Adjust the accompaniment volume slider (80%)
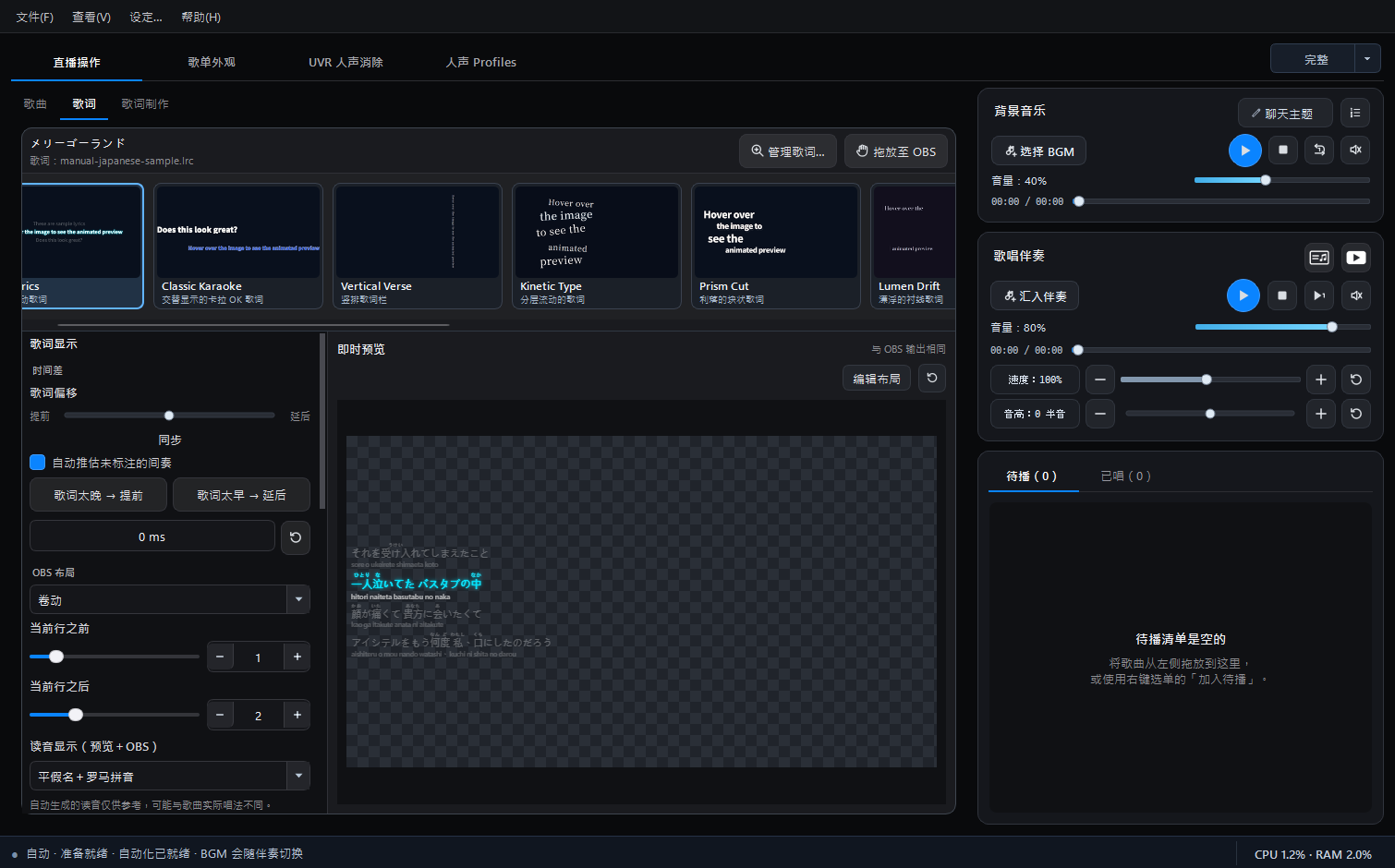 tap(1282, 327)
